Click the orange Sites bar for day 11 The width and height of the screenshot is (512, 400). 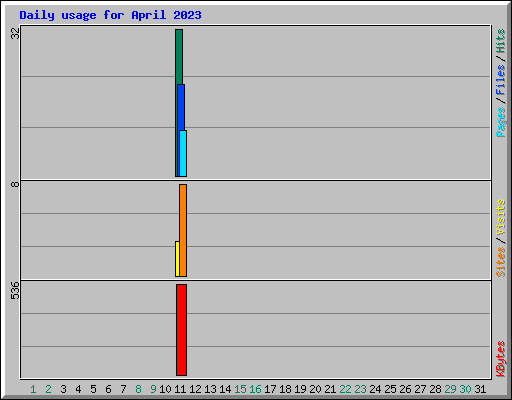pyautogui.click(x=183, y=230)
